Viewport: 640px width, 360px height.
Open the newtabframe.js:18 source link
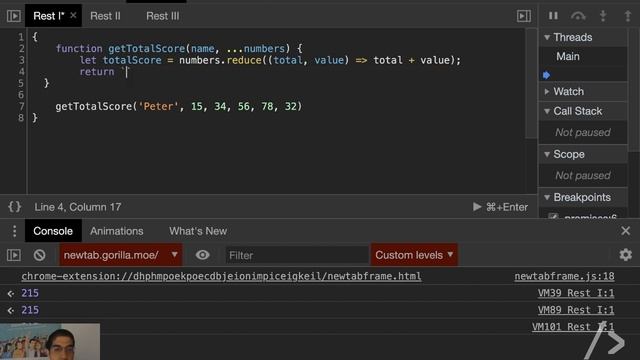(x=564, y=276)
